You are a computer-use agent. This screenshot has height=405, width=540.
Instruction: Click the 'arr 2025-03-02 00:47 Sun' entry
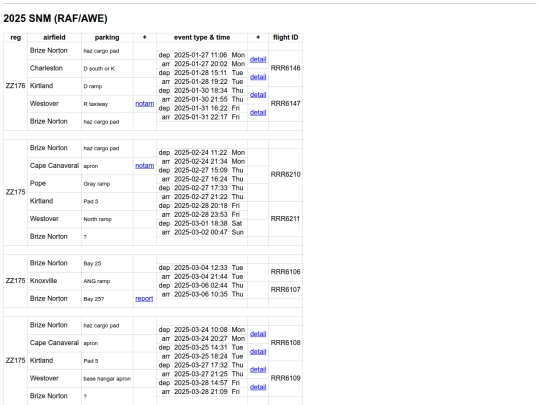coord(202,232)
